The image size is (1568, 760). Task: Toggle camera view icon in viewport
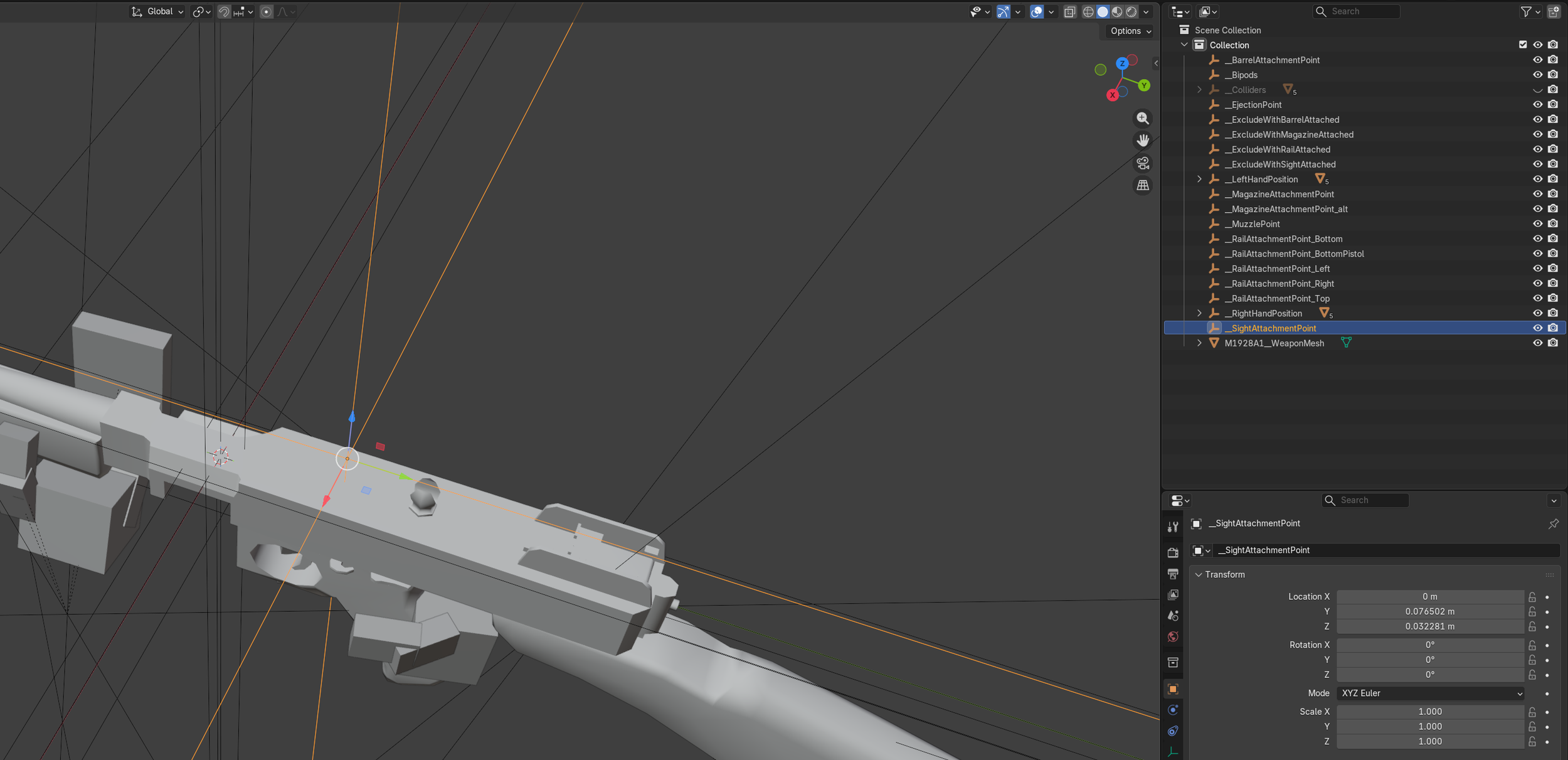click(x=1143, y=163)
